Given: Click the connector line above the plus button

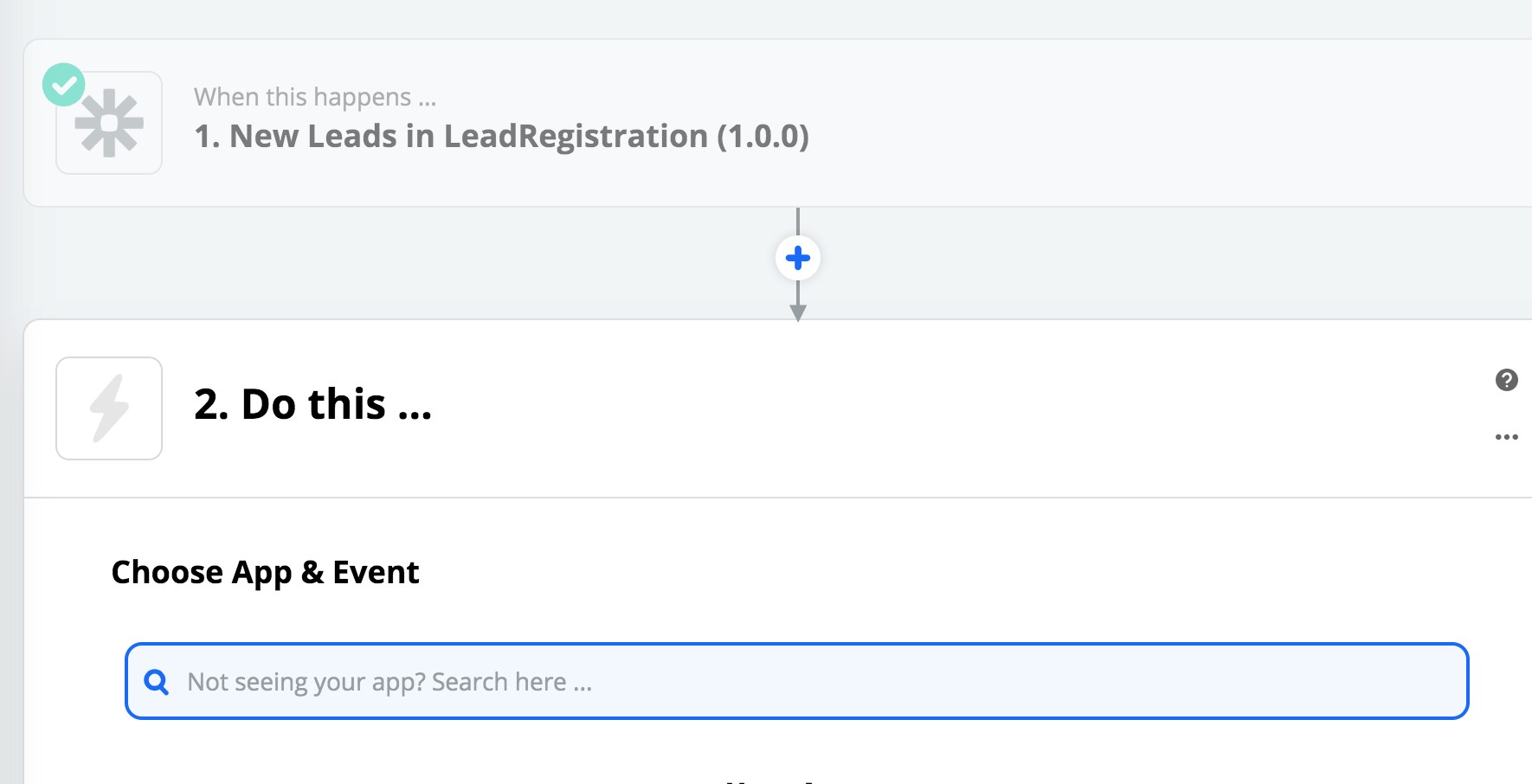Looking at the screenshot, I should click(x=798, y=221).
